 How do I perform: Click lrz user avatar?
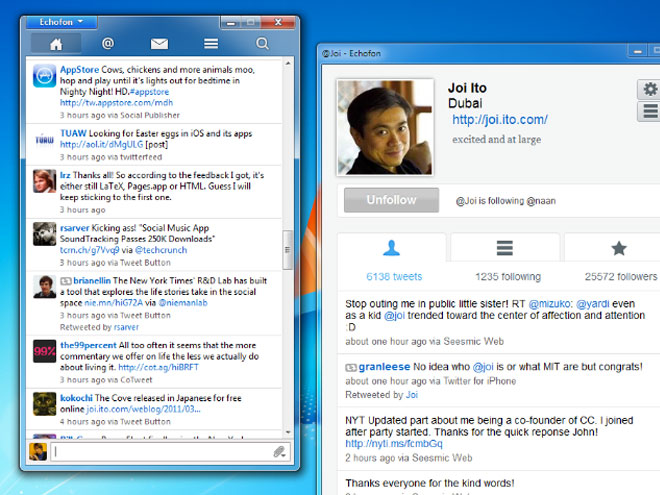point(45,181)
